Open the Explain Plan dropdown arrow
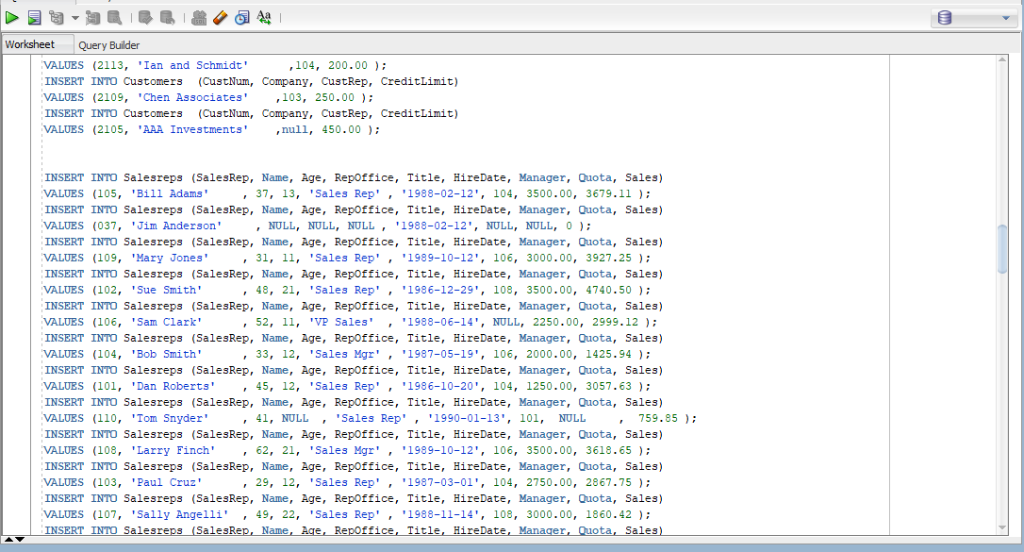Image resolution: width=1024 pixels, height=552 pixels. click(75, 18)
